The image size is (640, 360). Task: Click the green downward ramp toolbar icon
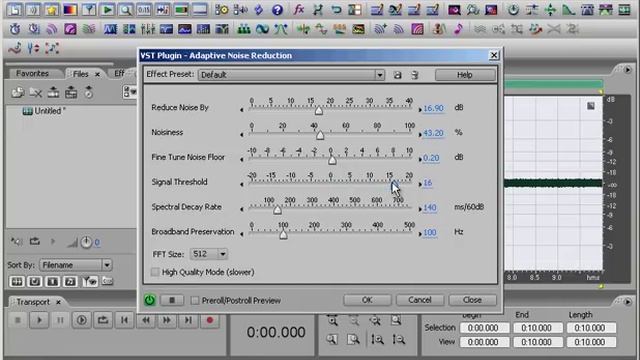pyautogui.click(x=569, y=10)
